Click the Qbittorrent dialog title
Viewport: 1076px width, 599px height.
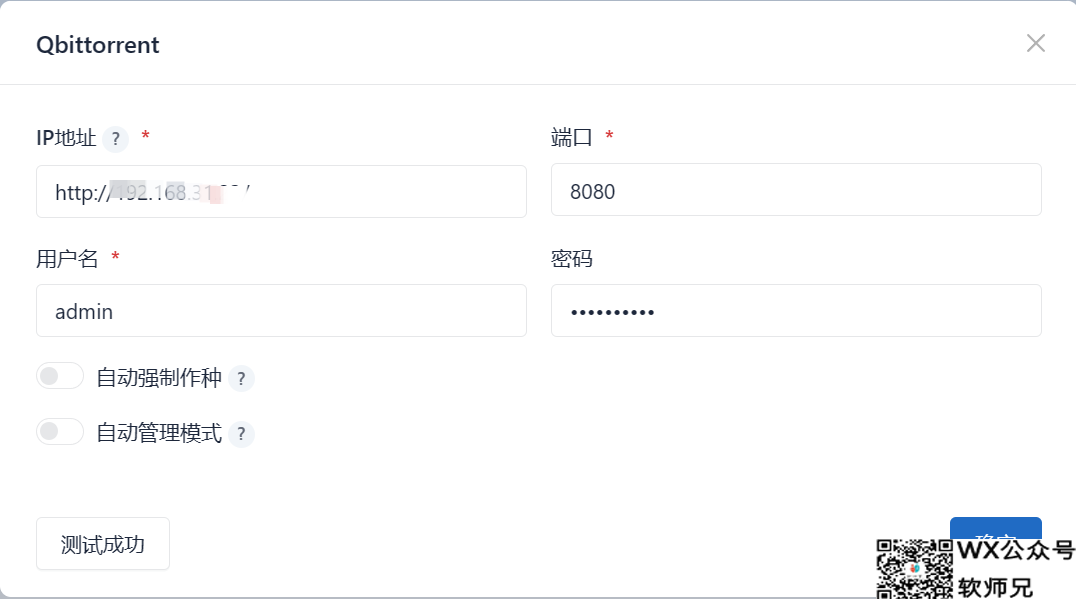pos(98,45)
